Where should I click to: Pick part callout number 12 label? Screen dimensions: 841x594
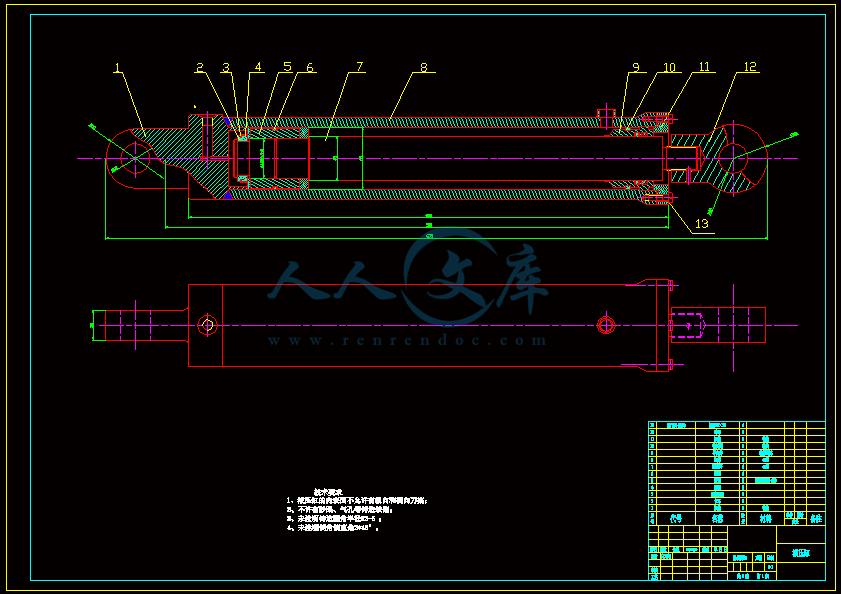pos(750,67)
